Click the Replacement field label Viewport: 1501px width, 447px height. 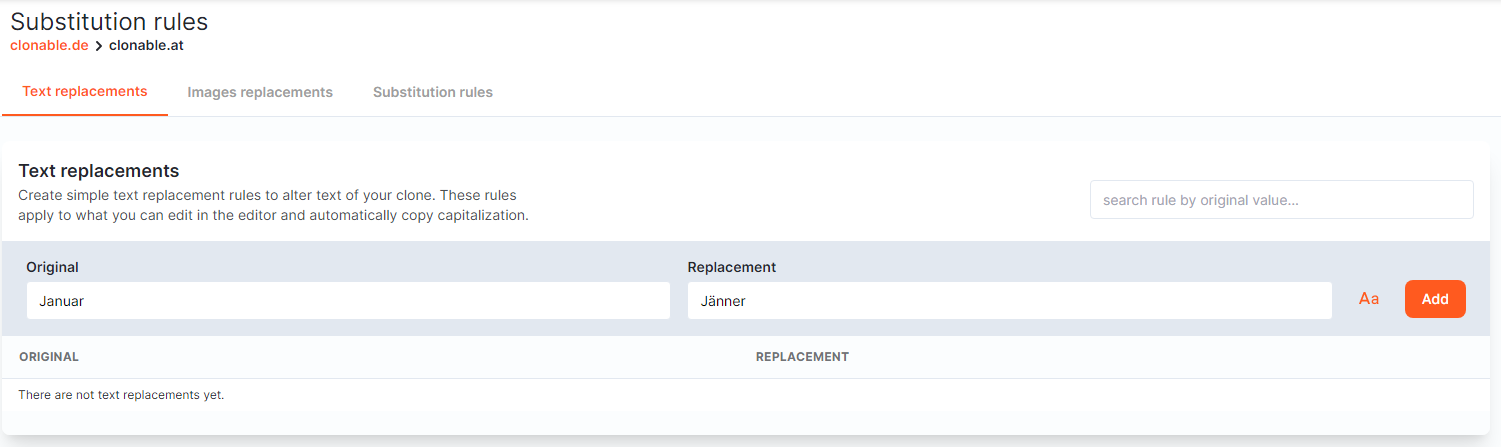pos(732,267)
